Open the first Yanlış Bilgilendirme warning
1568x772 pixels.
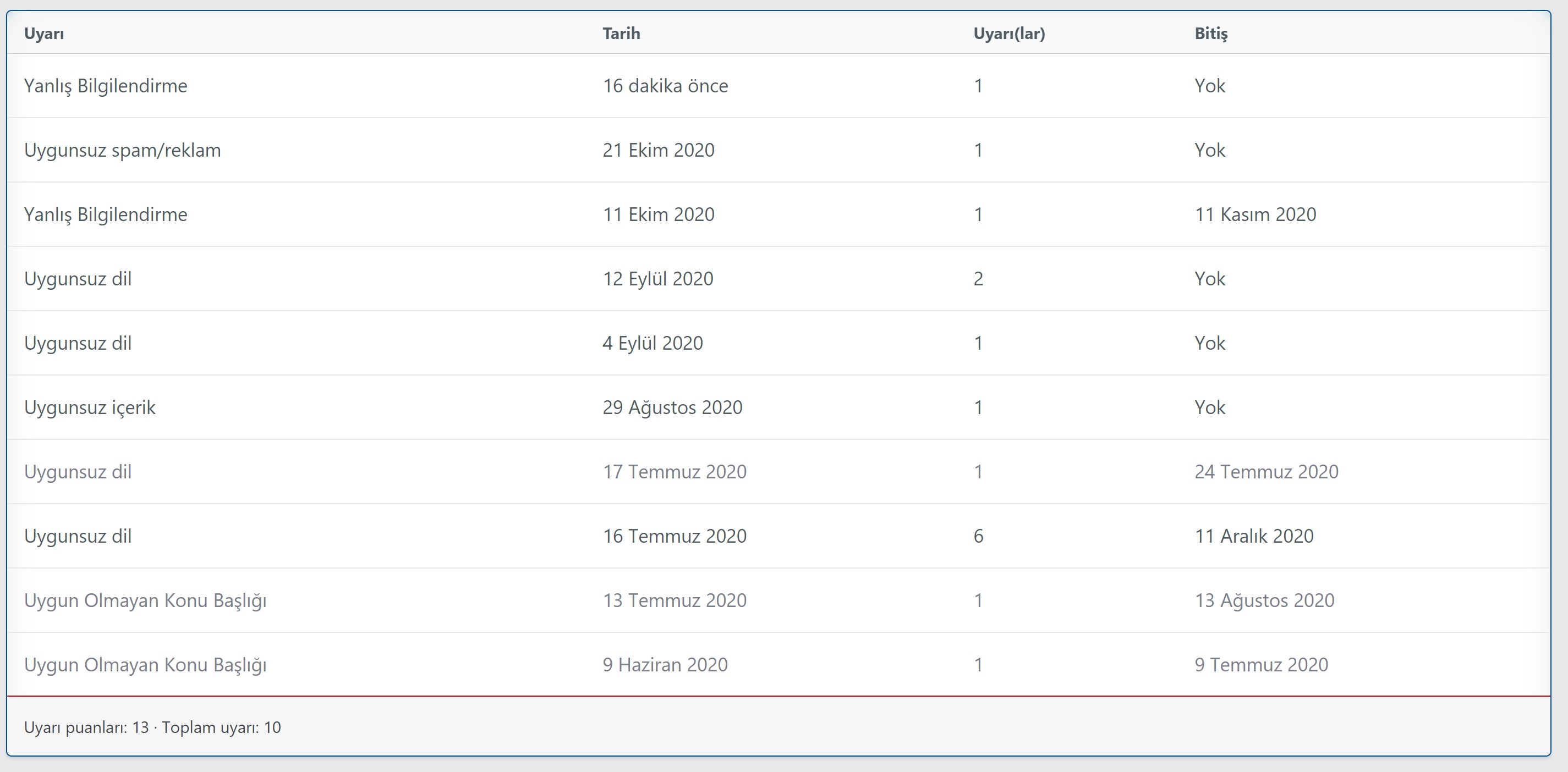pos(105,86)
